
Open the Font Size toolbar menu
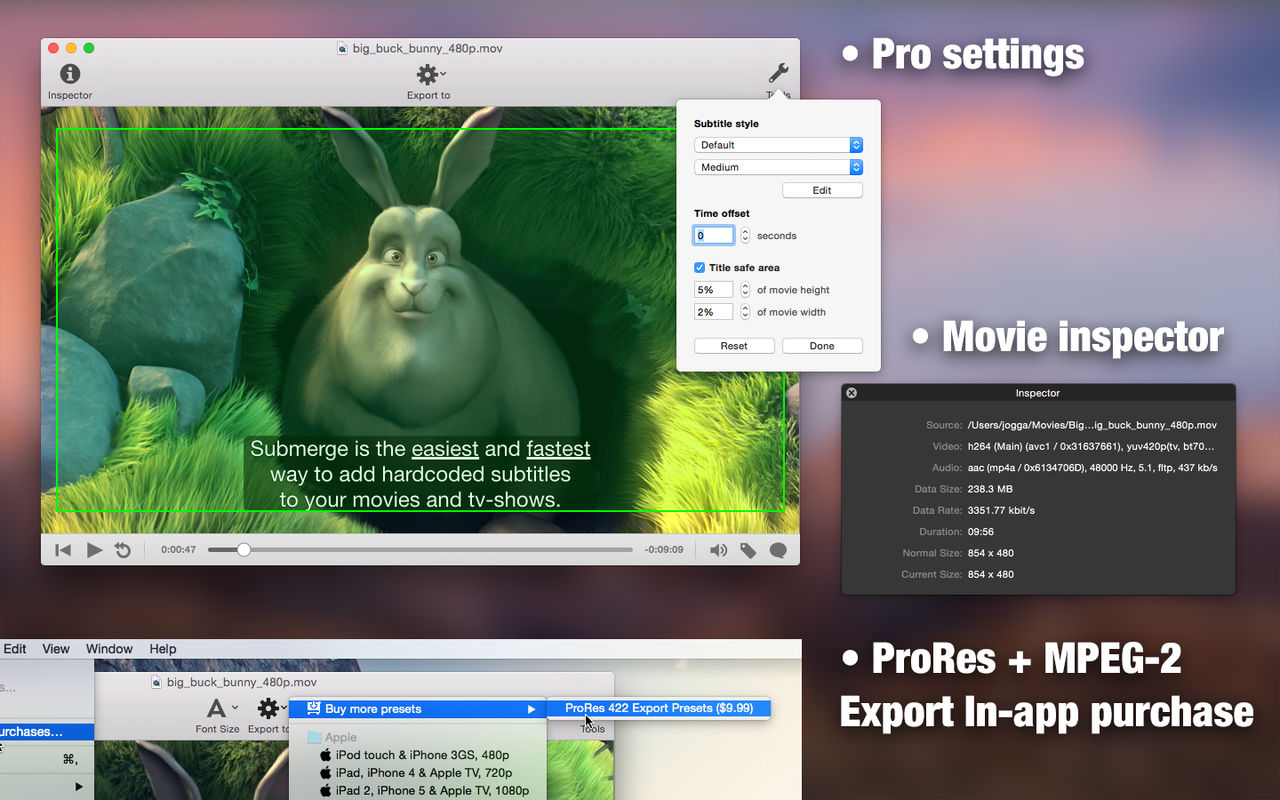217,715
